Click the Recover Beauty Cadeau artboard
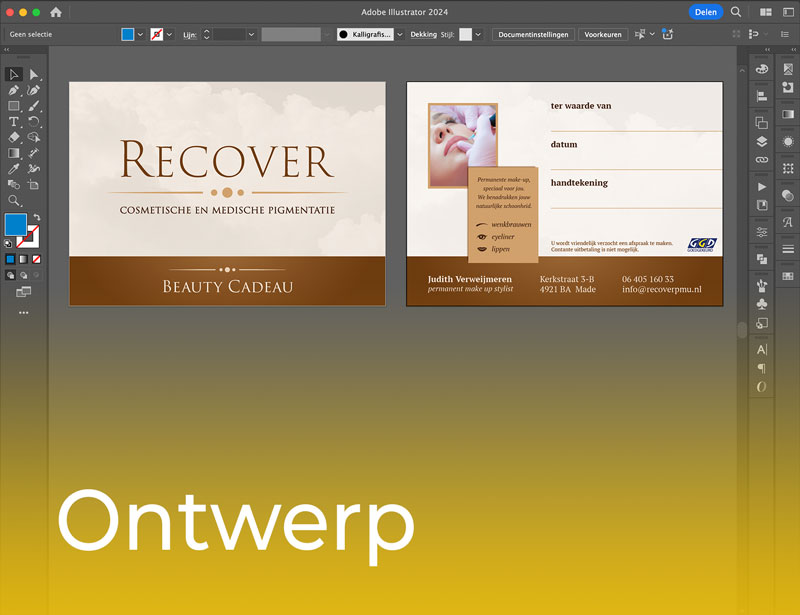Viewport: 800px width, 615px height. pyautogui.click(x=228, y=194)
